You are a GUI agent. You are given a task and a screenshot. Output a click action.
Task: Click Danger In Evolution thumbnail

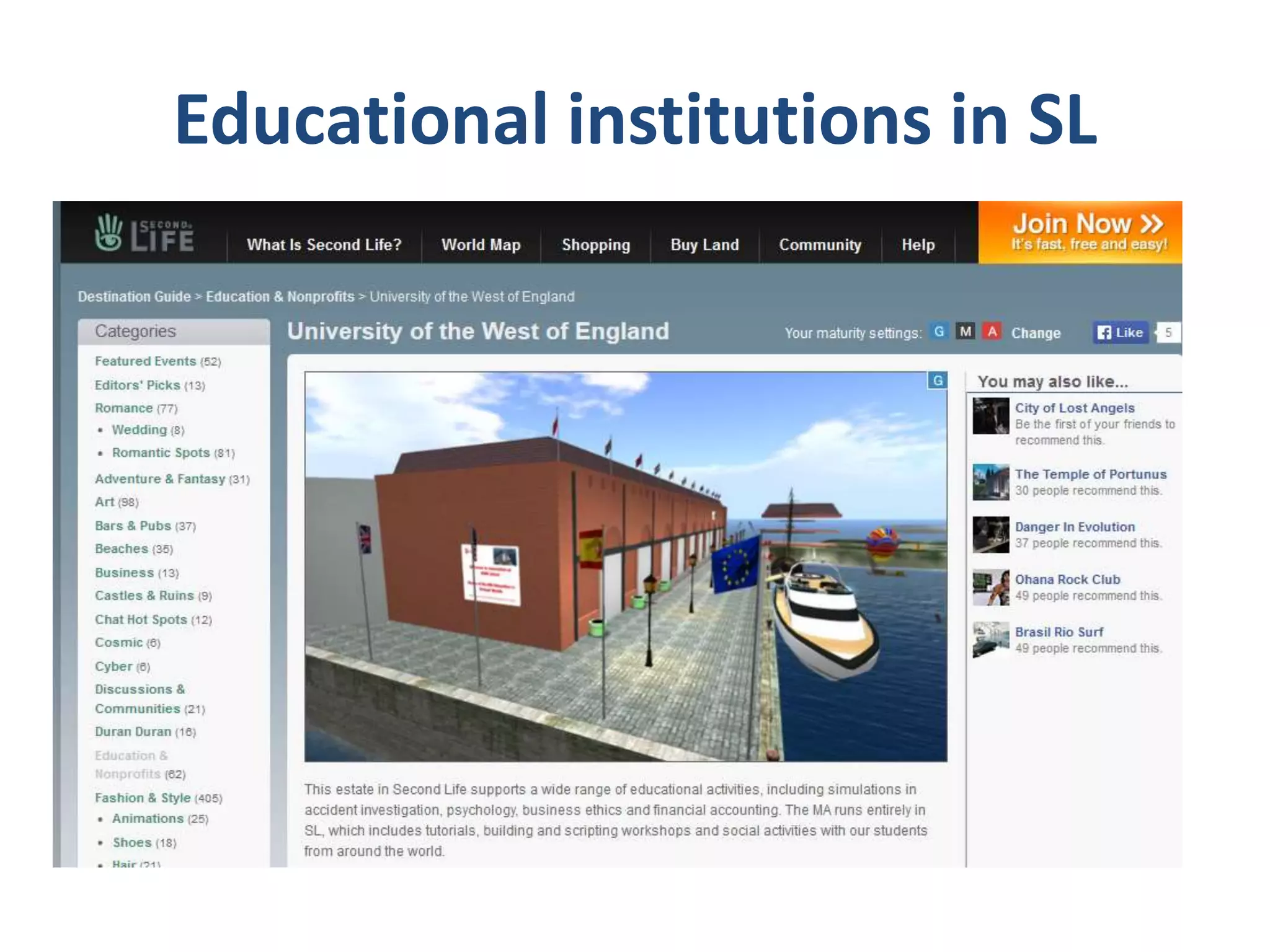click(991, 535)
